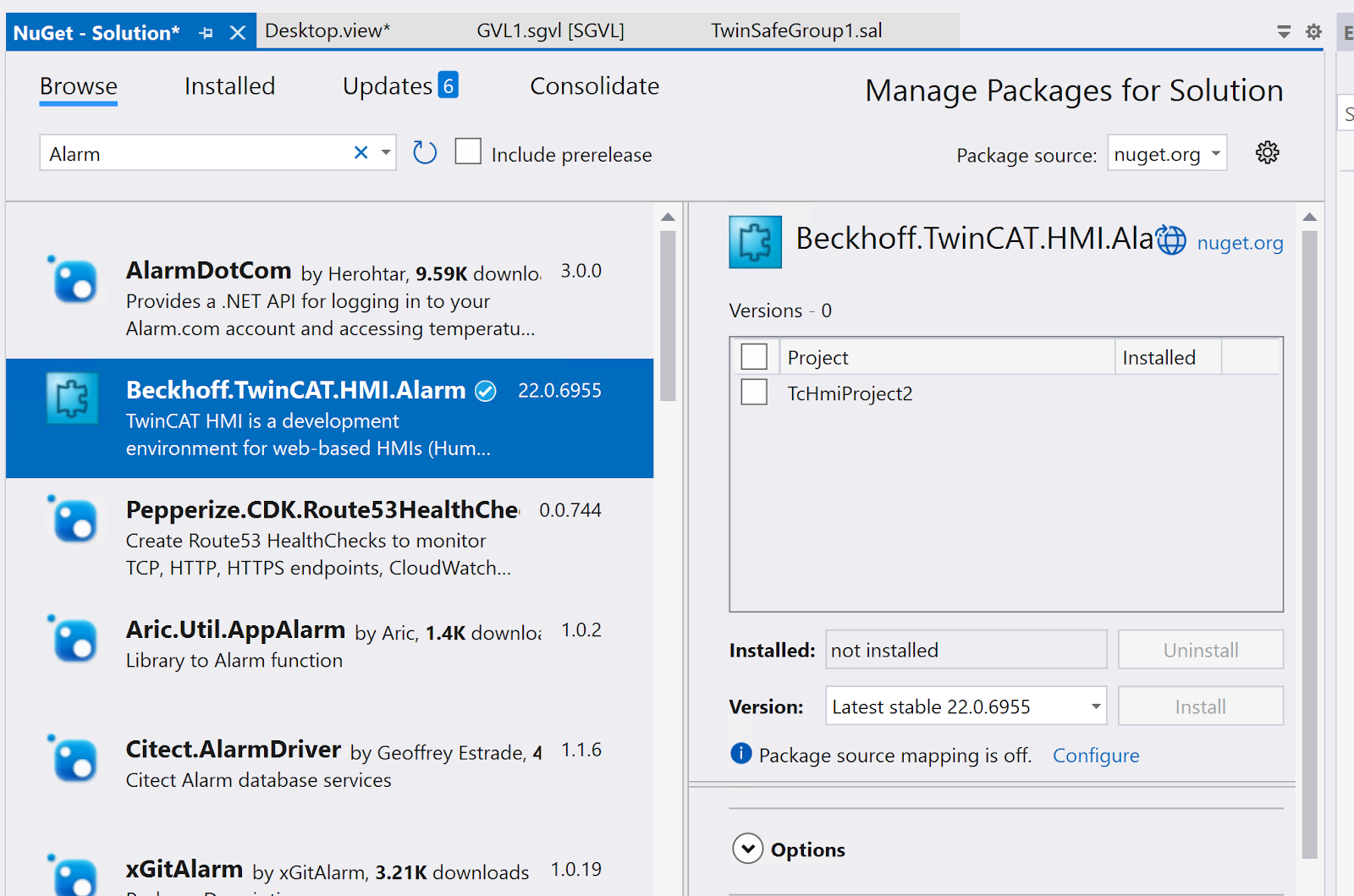The width and height of the screenshot is (1354, 896).
Task: Open the Installed tab
Action: coord(229,86)
